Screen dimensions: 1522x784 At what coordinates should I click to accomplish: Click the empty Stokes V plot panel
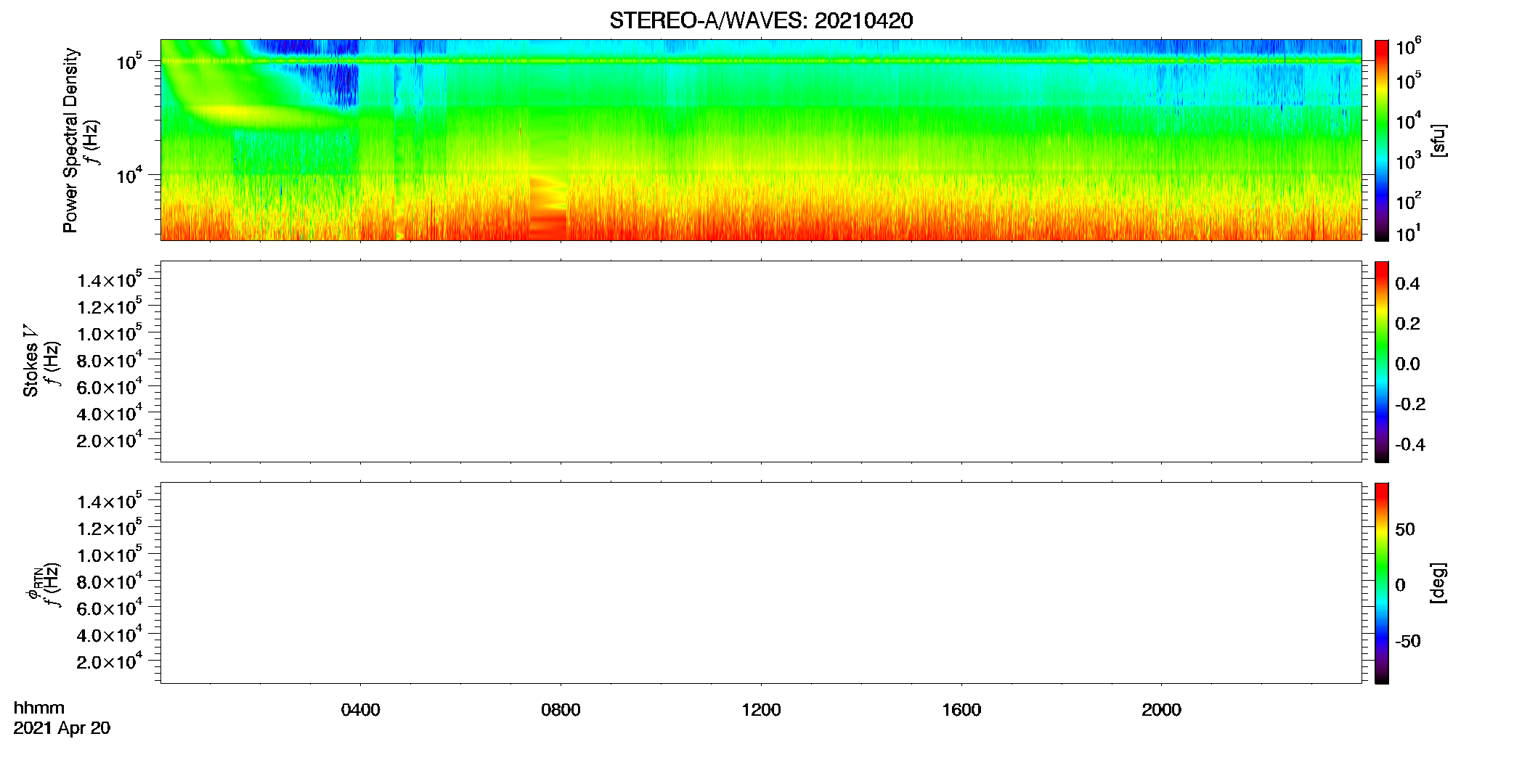coord(761,362)
